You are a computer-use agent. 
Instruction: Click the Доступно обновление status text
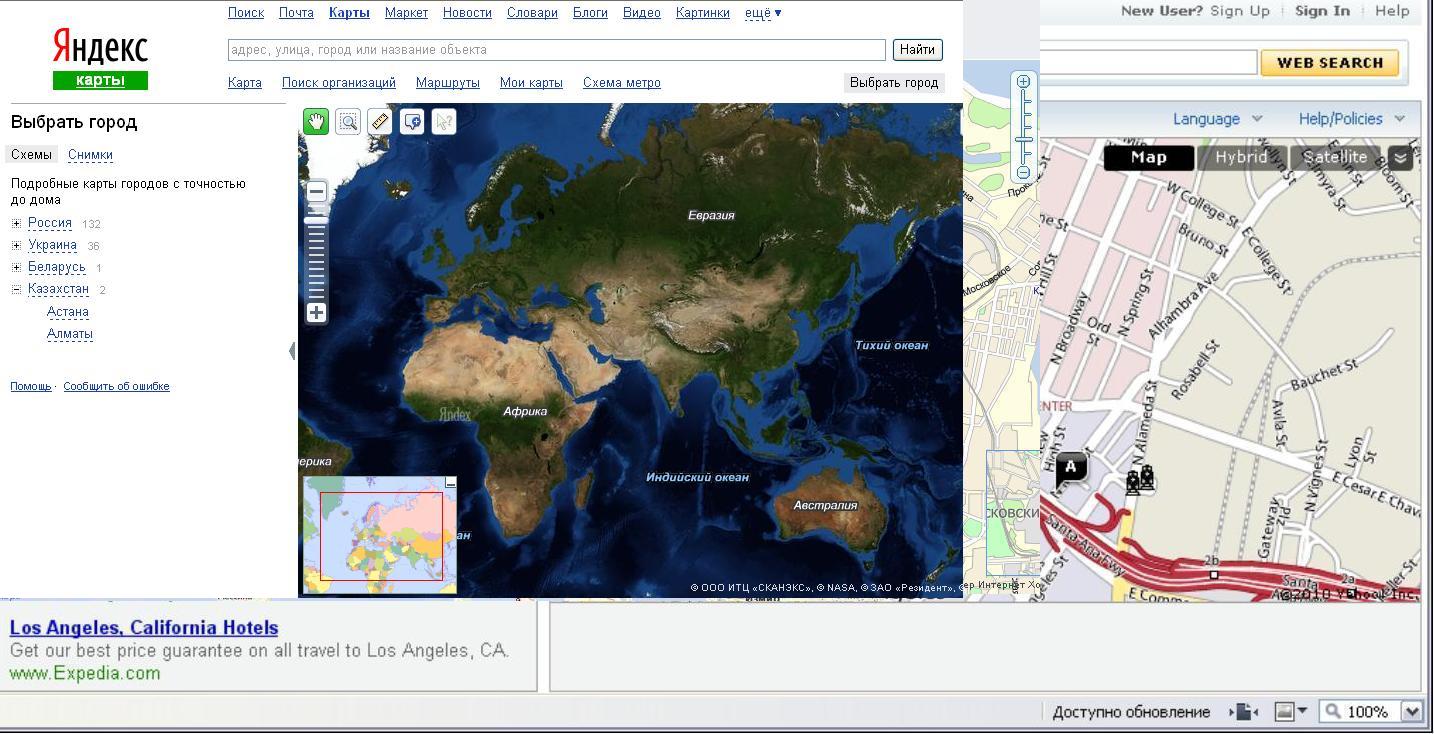pos(1131,712)
